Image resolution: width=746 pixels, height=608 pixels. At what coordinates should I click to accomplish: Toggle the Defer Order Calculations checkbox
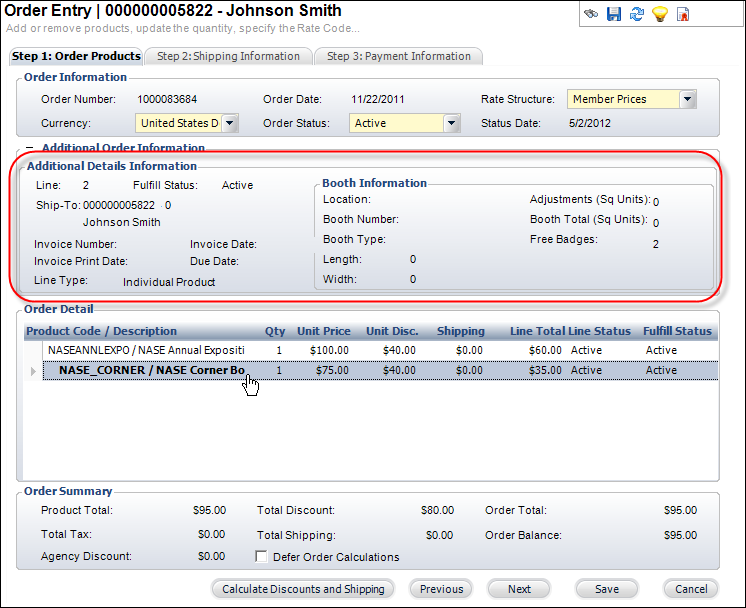click(x=262, y=557)
